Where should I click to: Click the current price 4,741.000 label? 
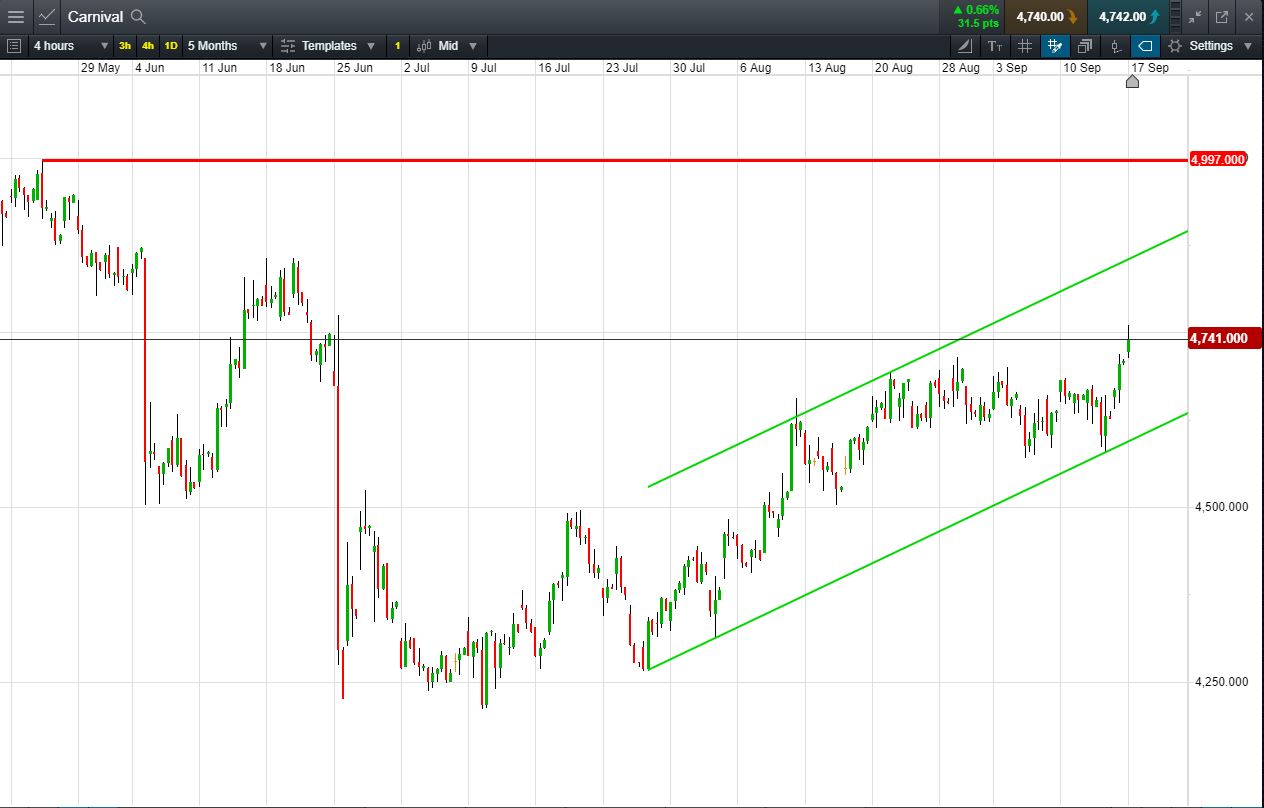coord(1224,339)
